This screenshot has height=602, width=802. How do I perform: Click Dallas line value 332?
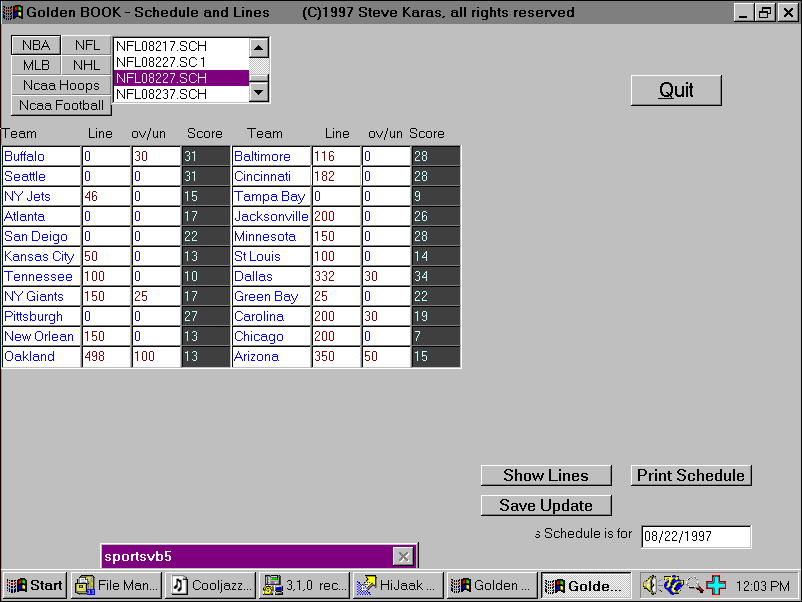(x=337, y=276)
